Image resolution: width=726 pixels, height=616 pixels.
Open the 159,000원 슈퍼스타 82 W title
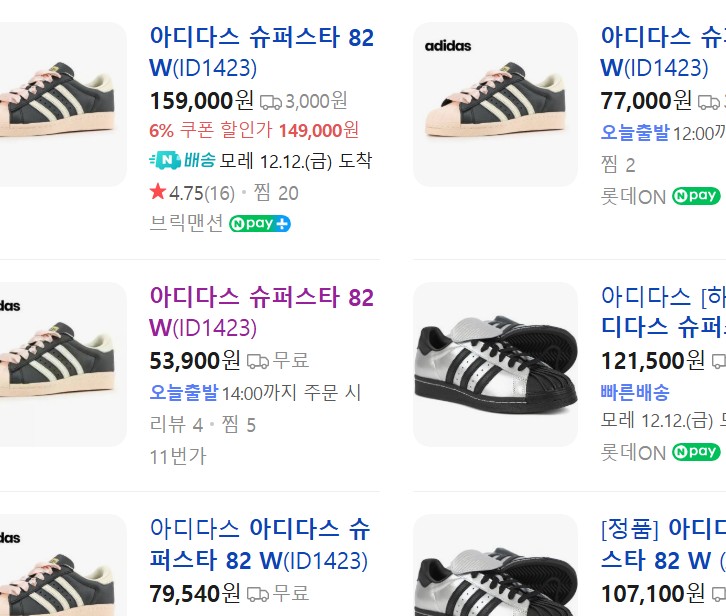tap(261, 52)
